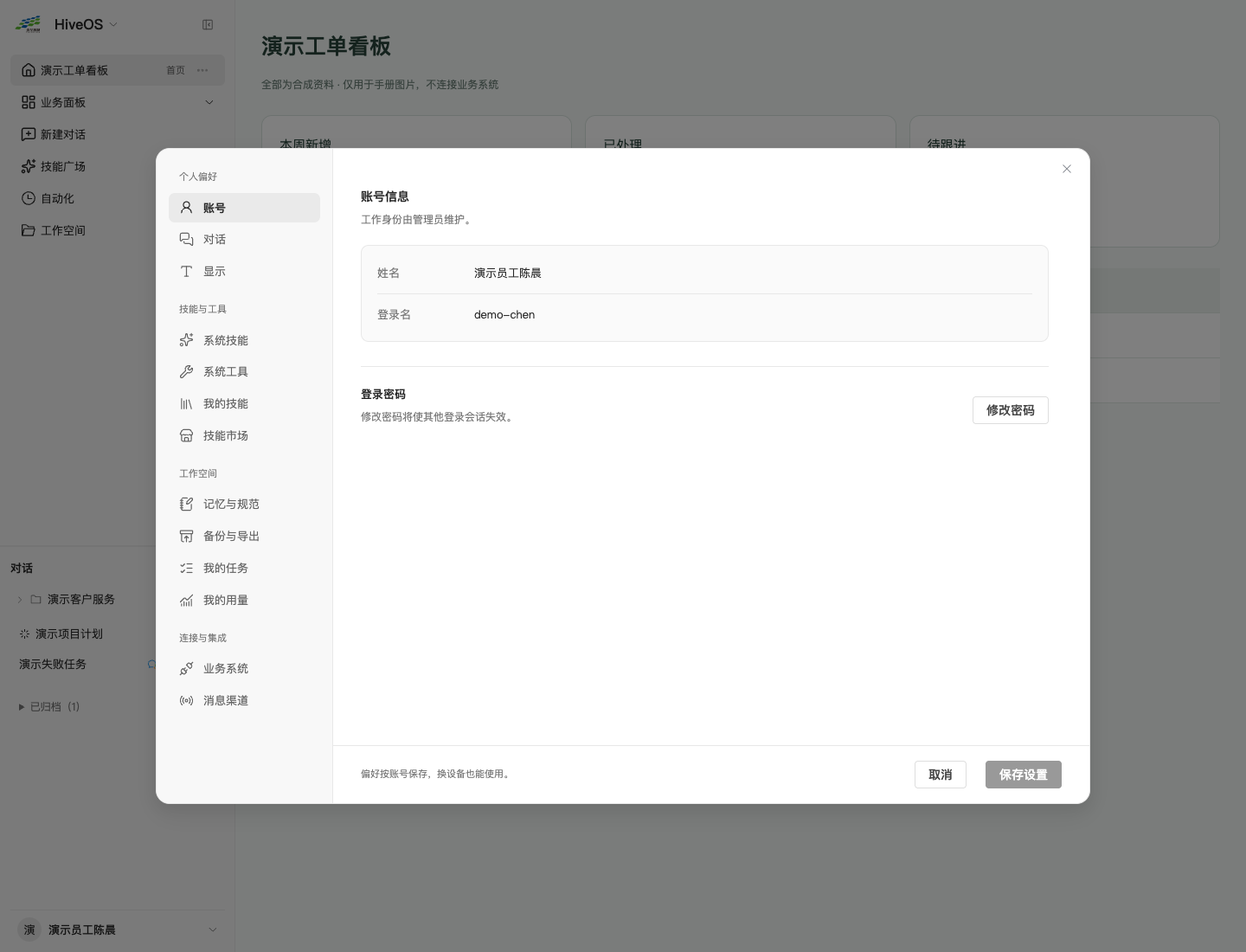This screenshot has width=1246, height=952.
Task: Close the settings dialog
Action: (x=1067, y=169)
